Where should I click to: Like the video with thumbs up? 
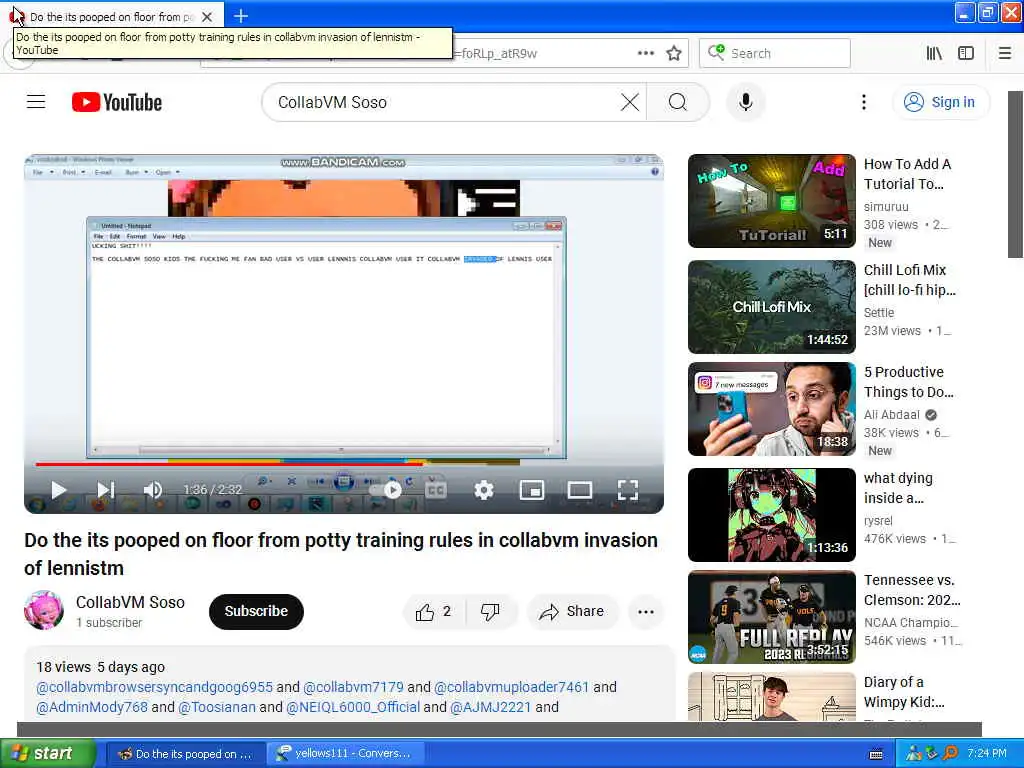[434, 612]
